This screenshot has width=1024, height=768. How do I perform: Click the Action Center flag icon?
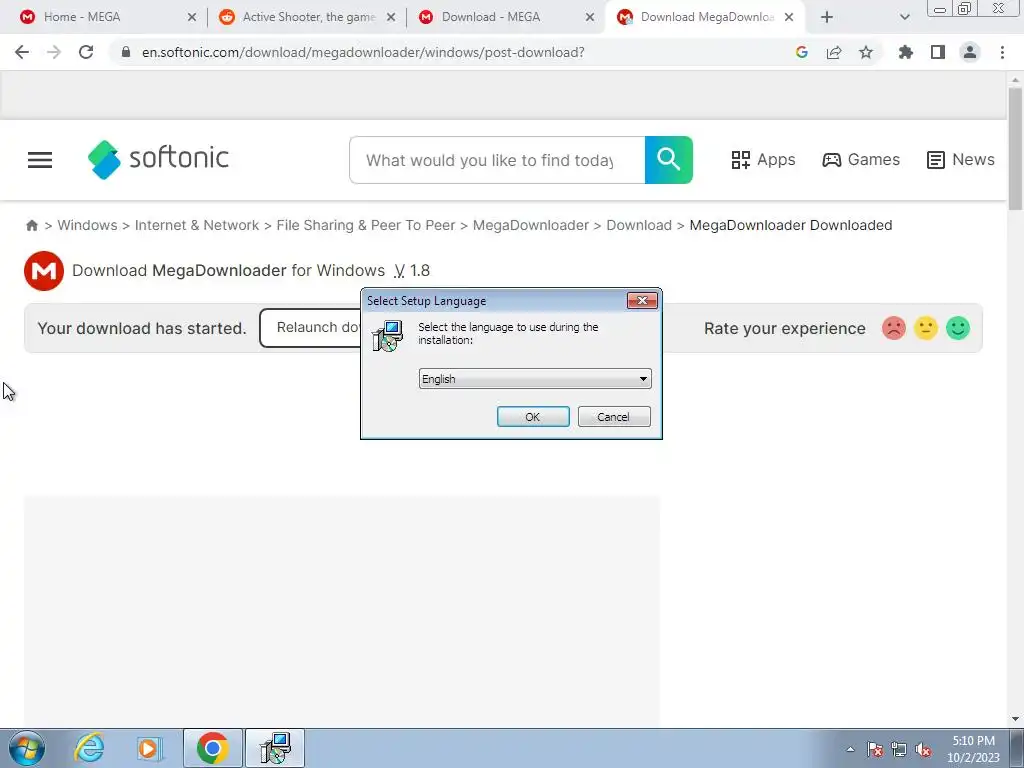[x=874, y=749]
